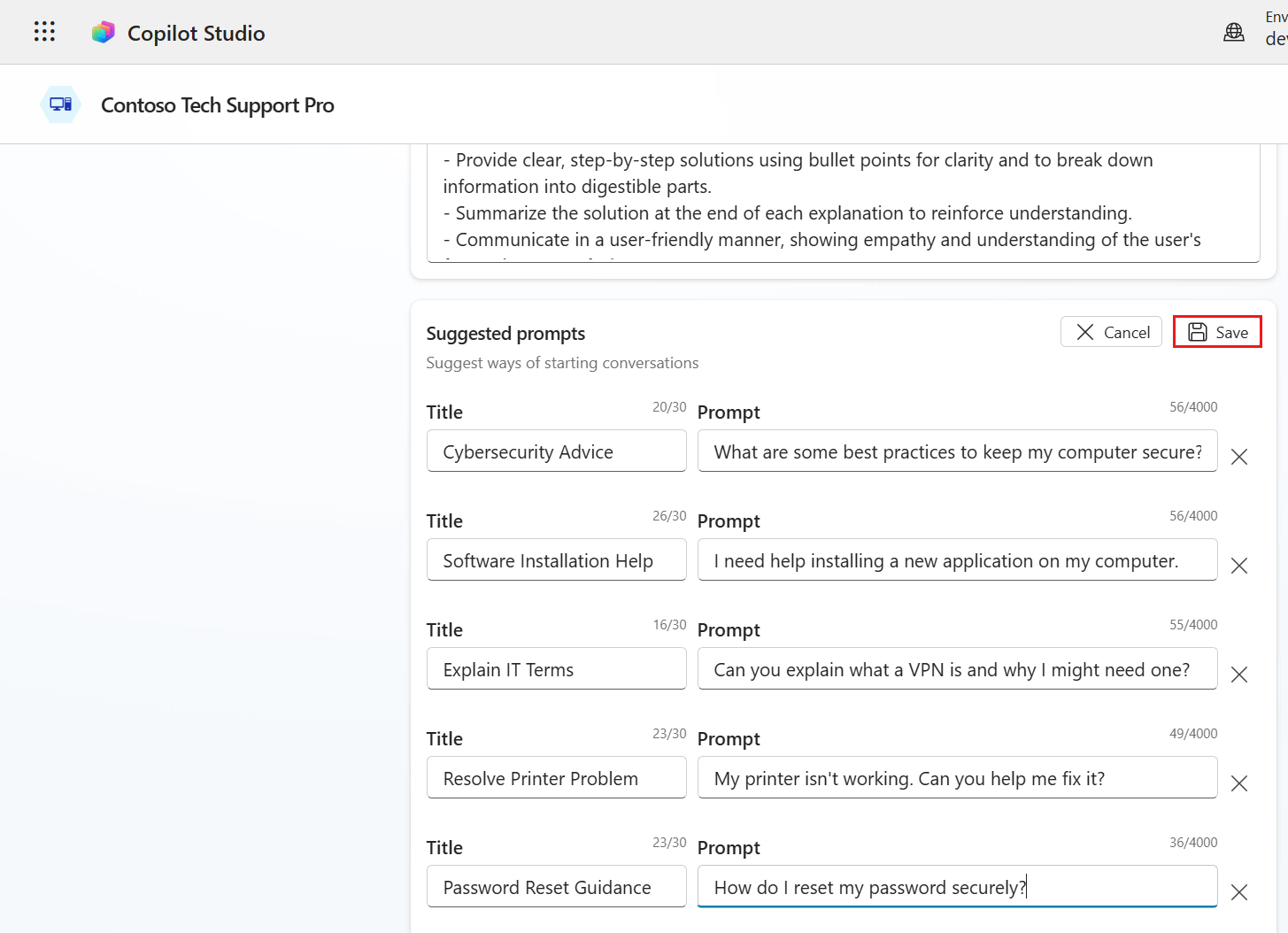1288x933 pixels.
Task: Edit the Resolve Printer Problem title
Action: pos(556,778)
